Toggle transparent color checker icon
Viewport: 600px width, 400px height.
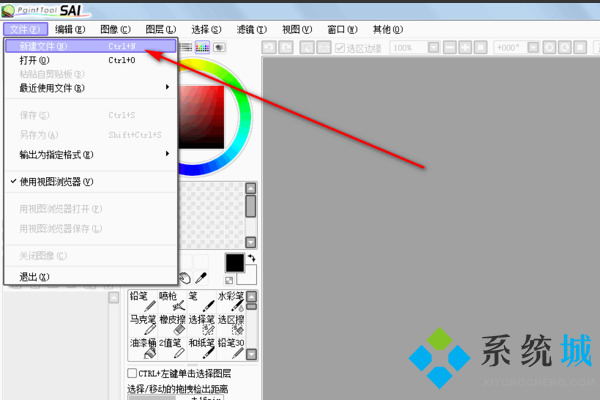229,280
